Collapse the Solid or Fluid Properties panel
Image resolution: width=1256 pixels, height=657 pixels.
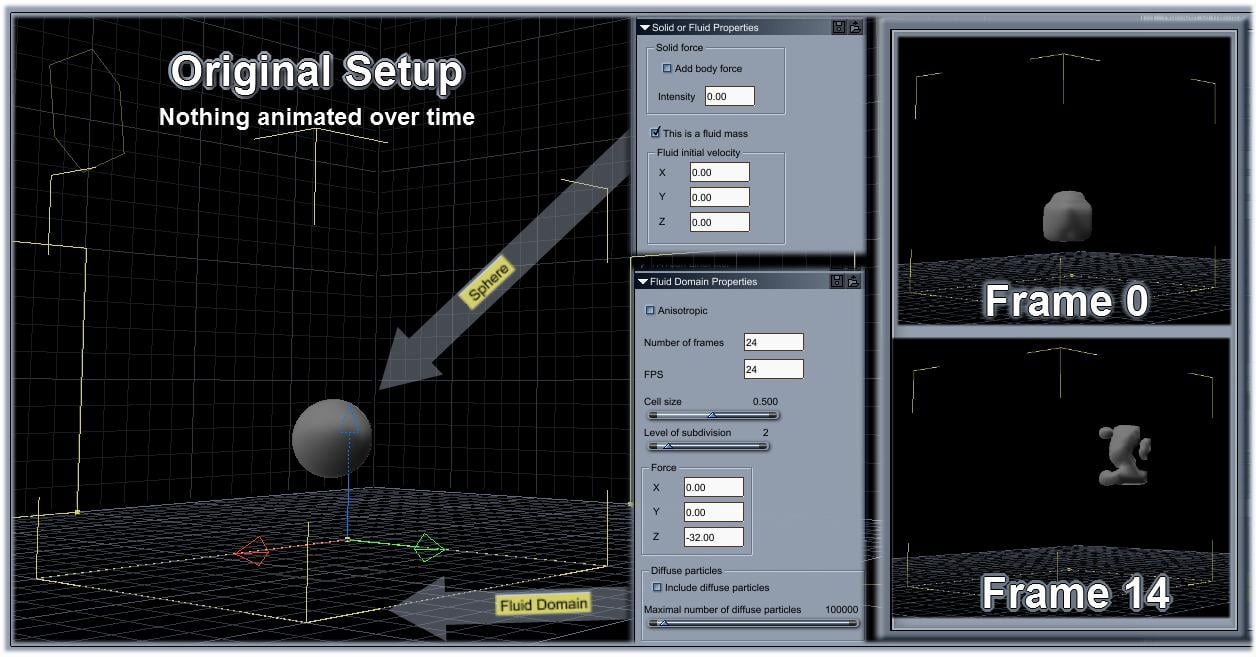pyautogui.click(x=645, y=28)
